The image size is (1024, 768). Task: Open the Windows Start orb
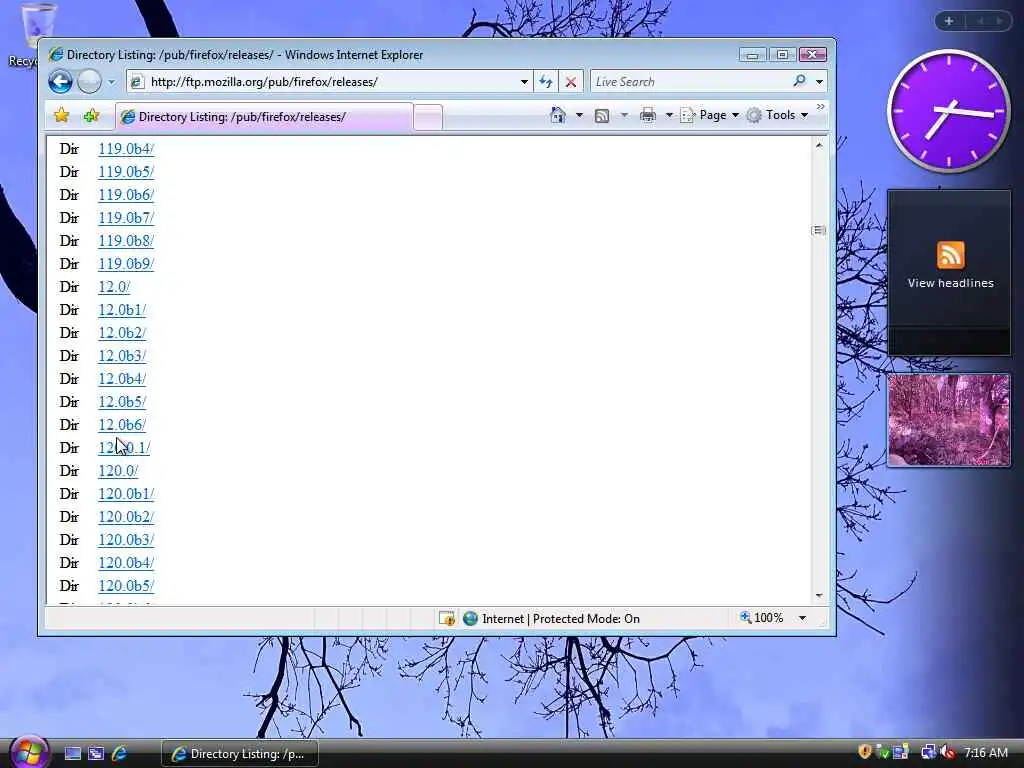(x=29, y=753)
